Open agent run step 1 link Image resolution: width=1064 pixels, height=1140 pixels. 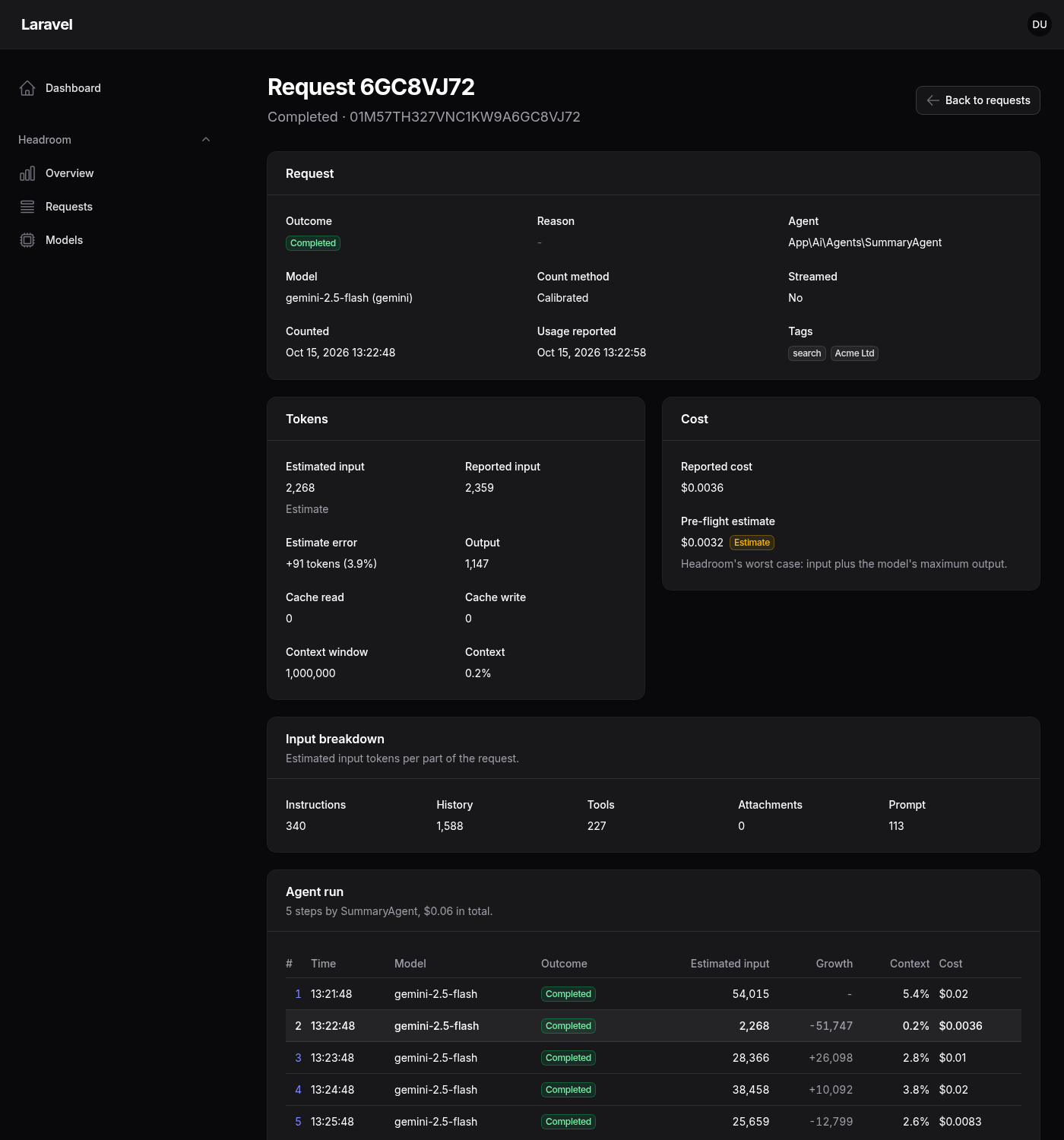click(298, 994)
